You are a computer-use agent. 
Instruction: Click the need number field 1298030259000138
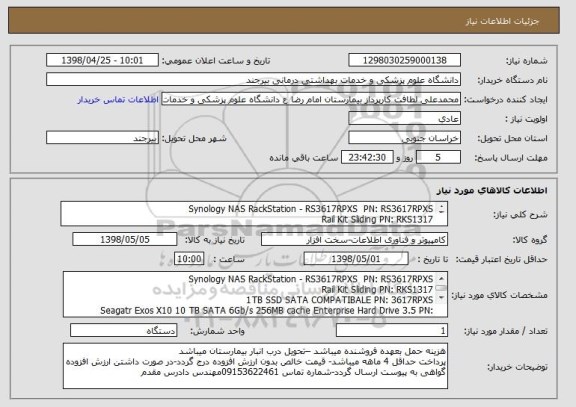404,60
